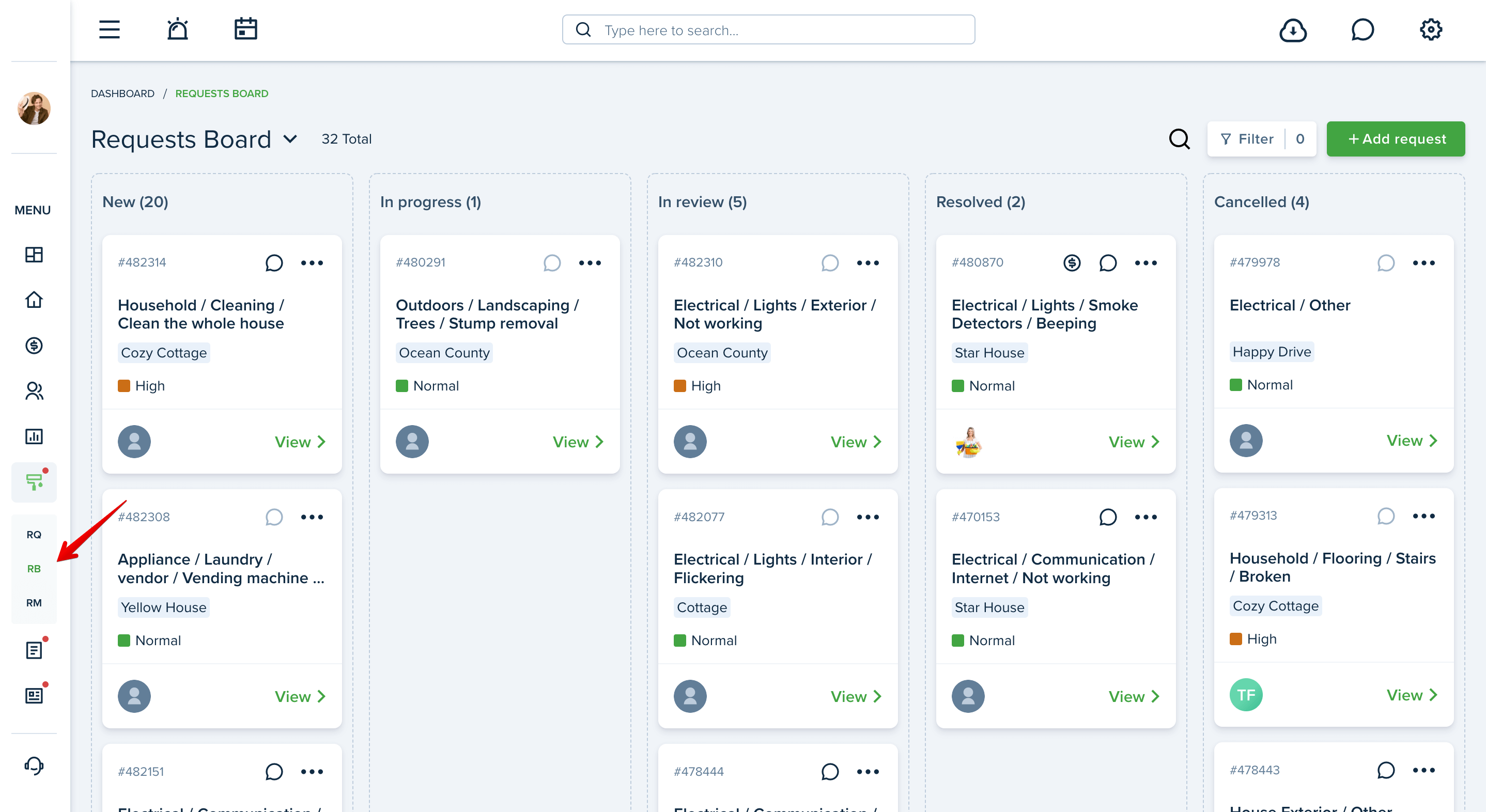The height and width of the screenshot is (812, 1486).
Task: Open comments on request #478444
Action: [x=829, y=772]
